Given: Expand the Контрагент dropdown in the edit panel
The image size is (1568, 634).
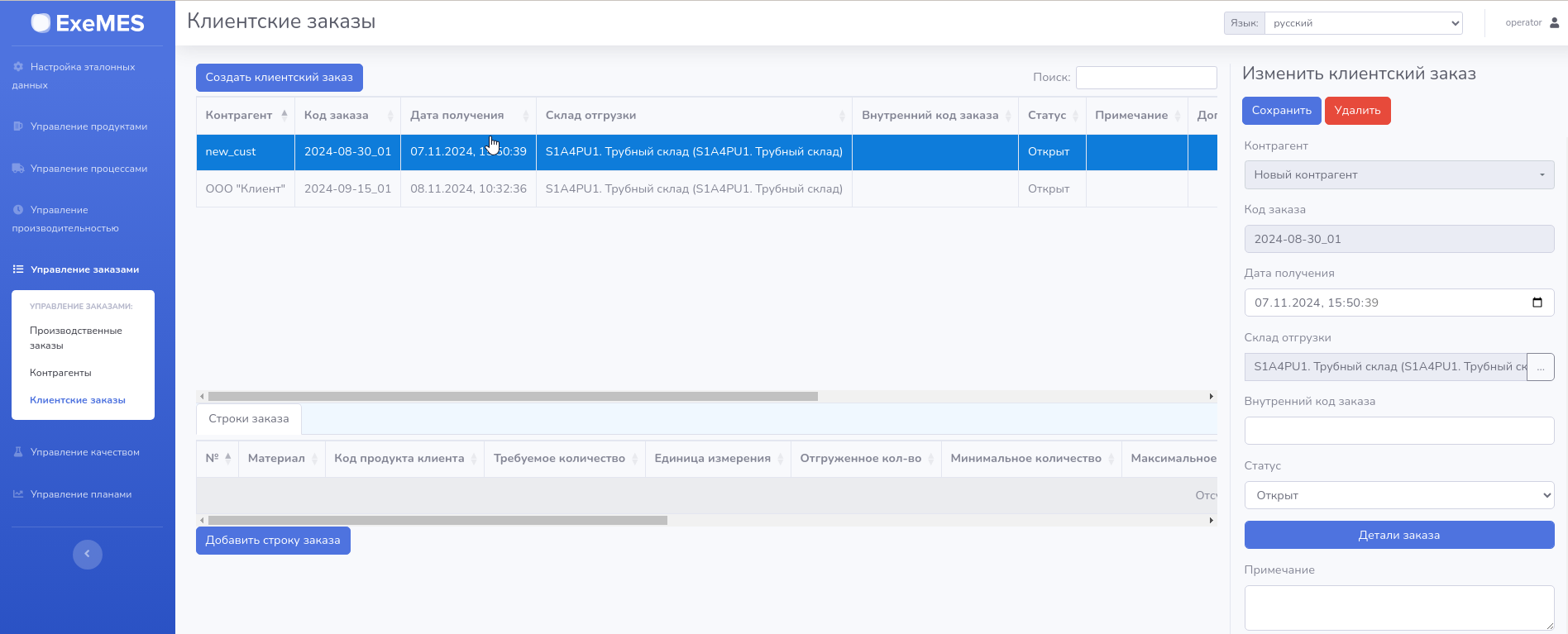Looking at the screenshot, I should 1398,175.
